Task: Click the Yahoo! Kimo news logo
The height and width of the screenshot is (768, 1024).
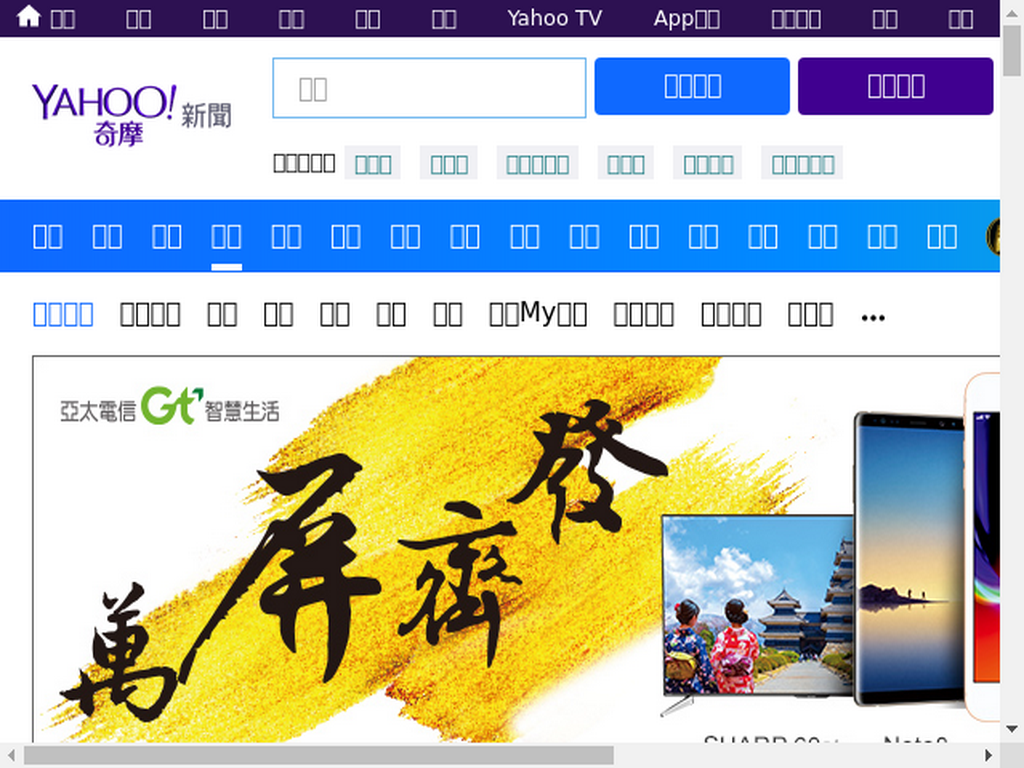Action: click(x=131, y=114)
